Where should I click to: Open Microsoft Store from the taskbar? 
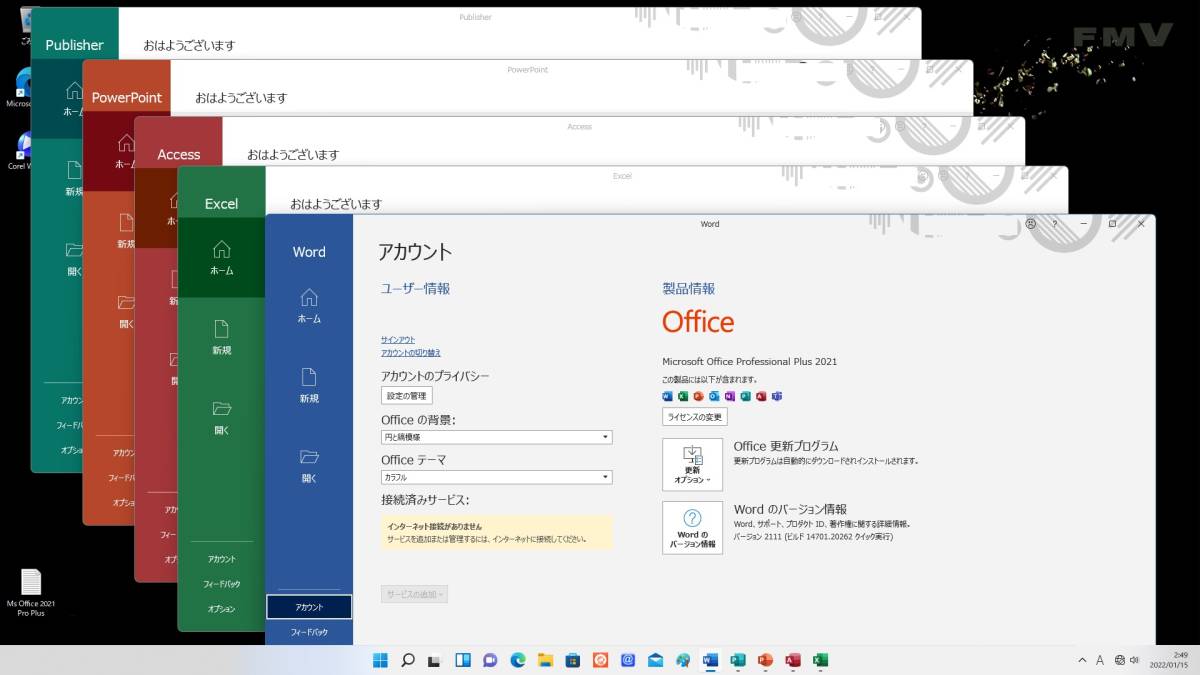573,660
